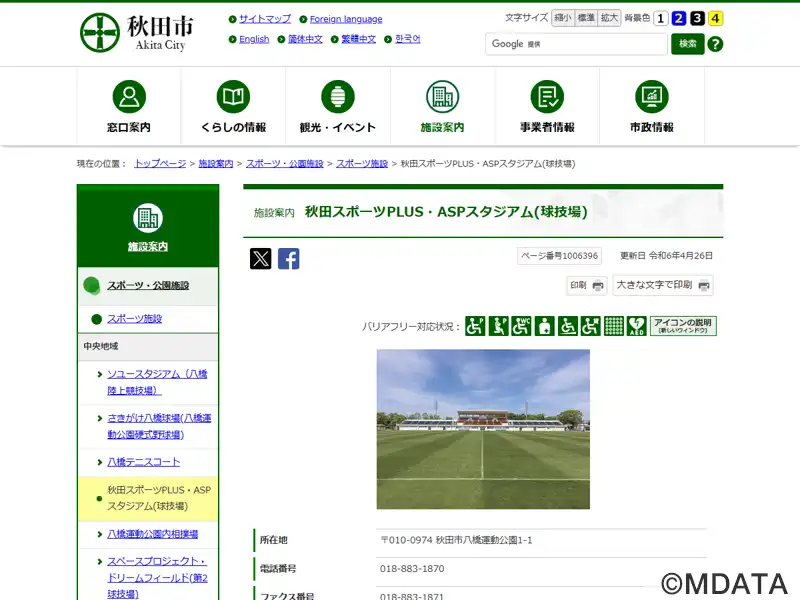
Task: Set text size to 縮小
Action: click(x=563, y=18)
